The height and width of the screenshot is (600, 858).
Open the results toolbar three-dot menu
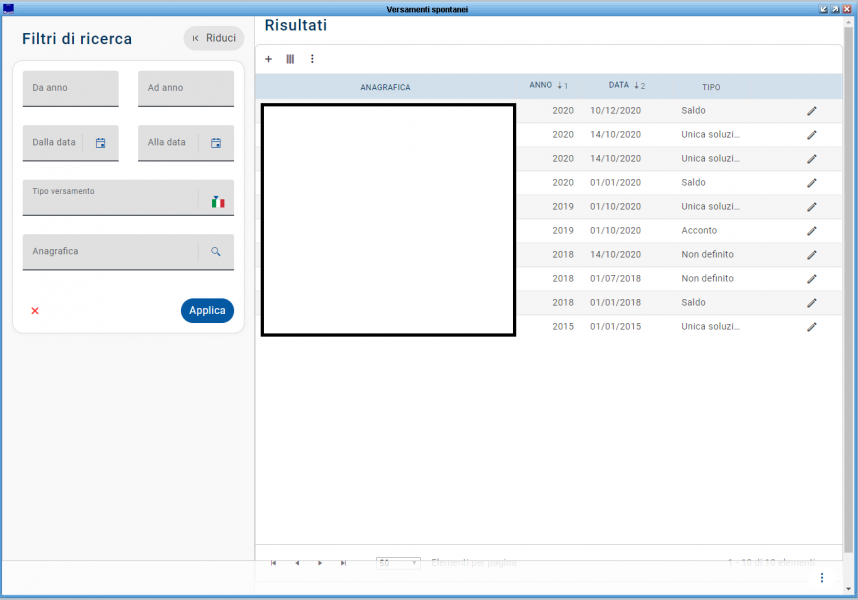[x=312, y=59]
